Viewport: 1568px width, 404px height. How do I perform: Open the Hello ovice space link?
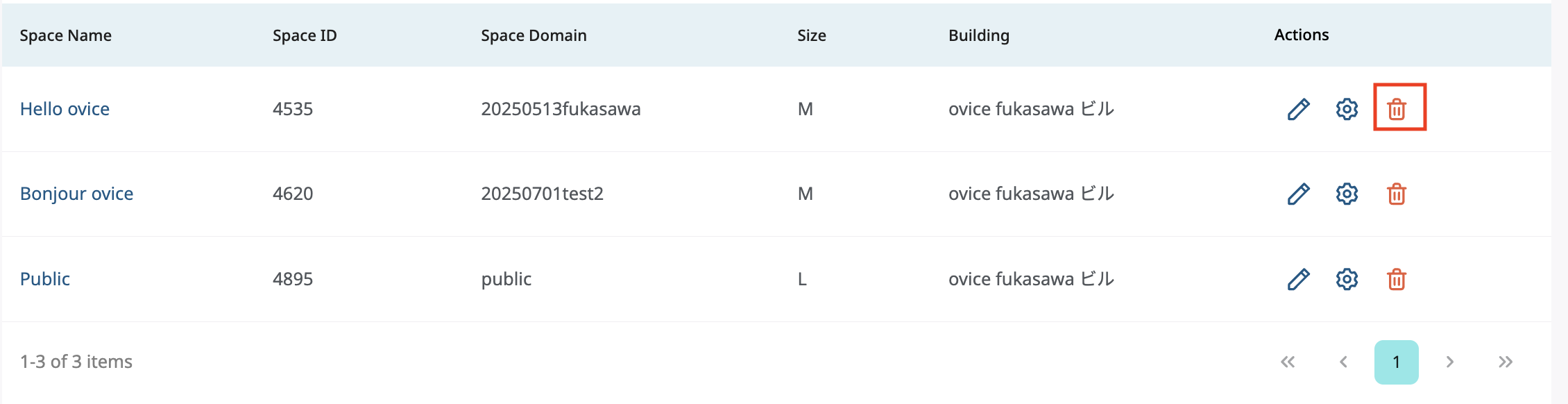coord(65,109)
